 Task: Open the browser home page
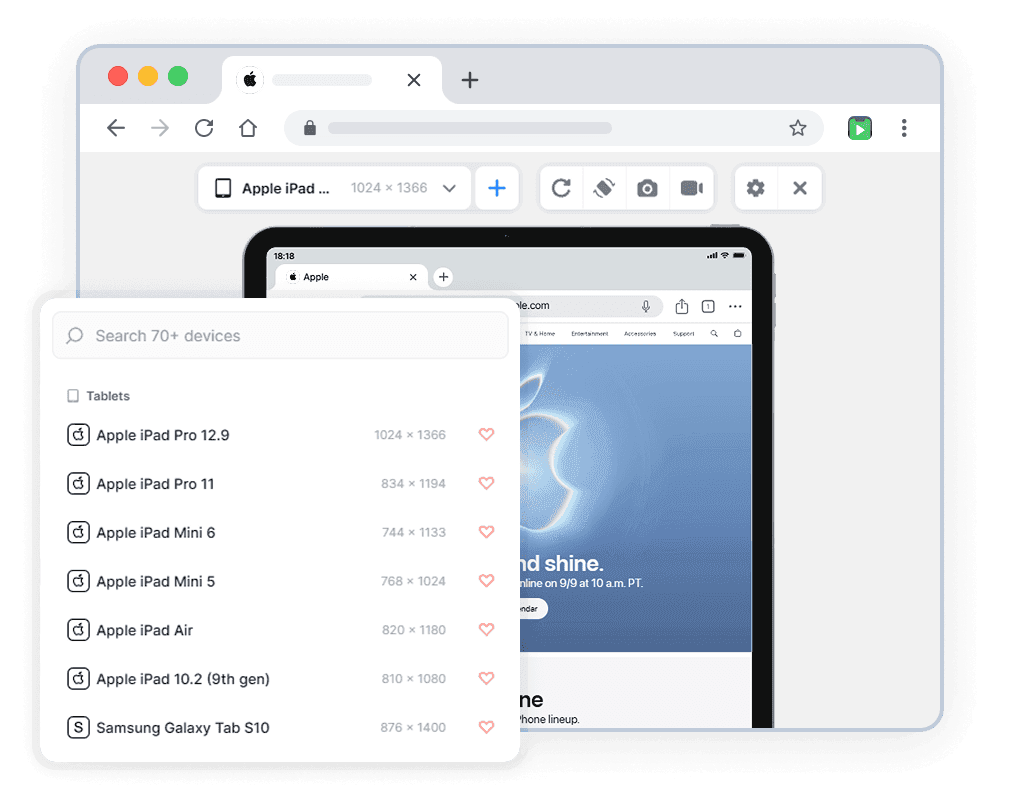[248, 128]
